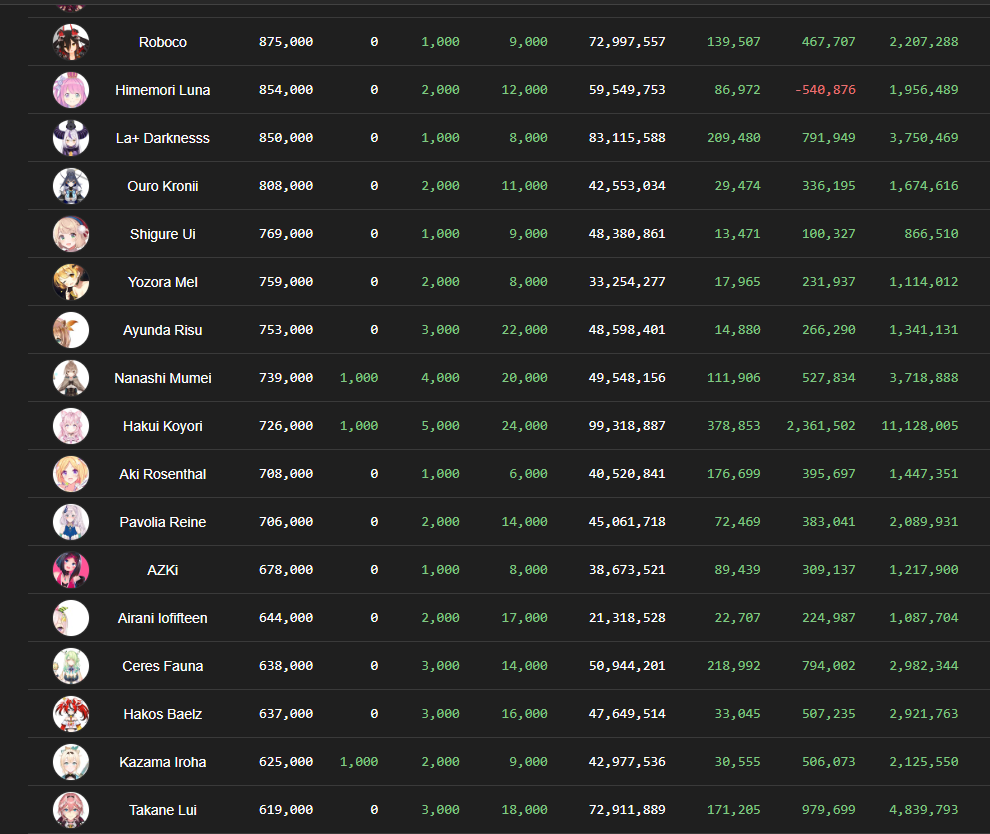Select Nanashi Mumei's subscriber count 739,000
The width and height of the screenshot is (990, 834).
[x=286, y=378]
